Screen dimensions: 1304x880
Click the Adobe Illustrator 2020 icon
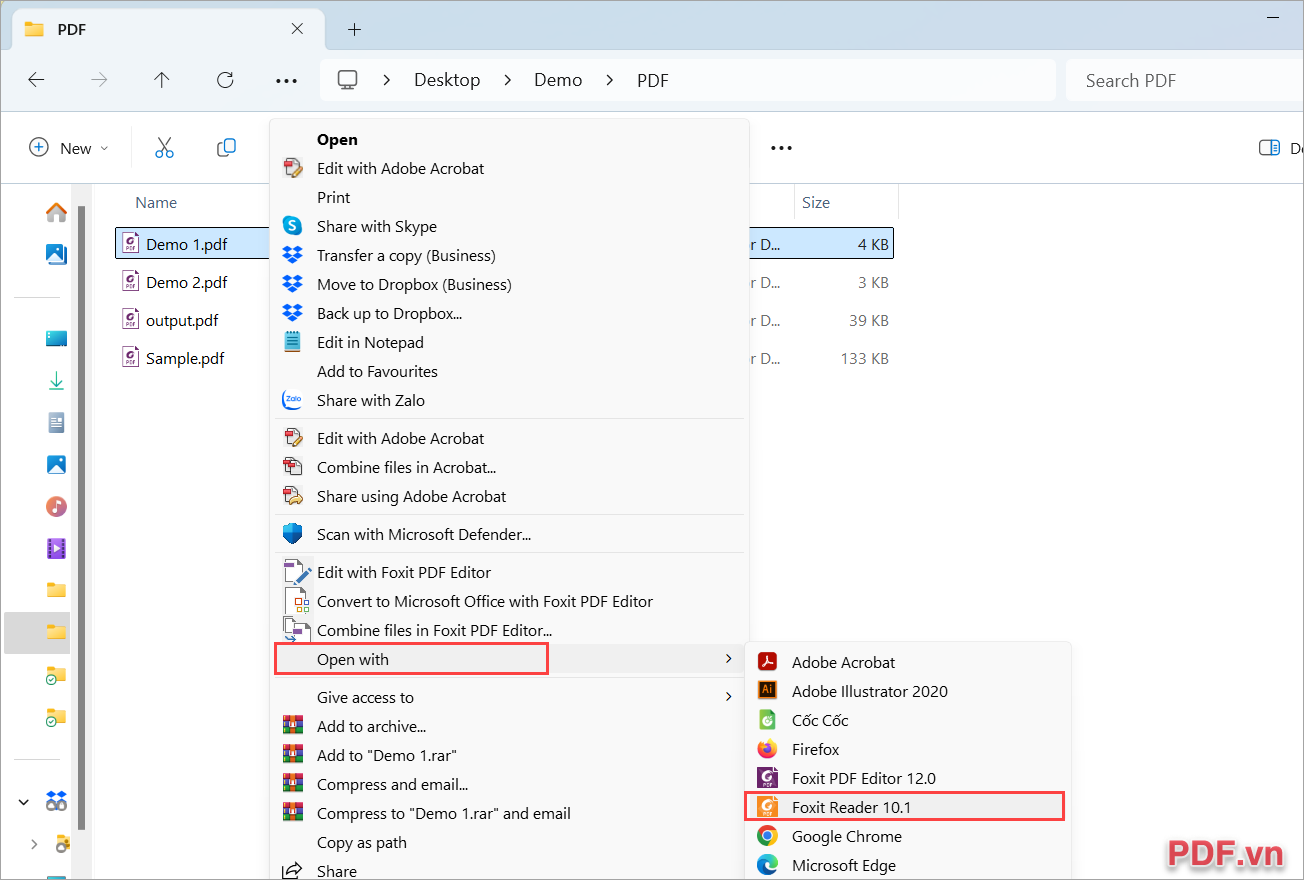click(x=767, y=691)
